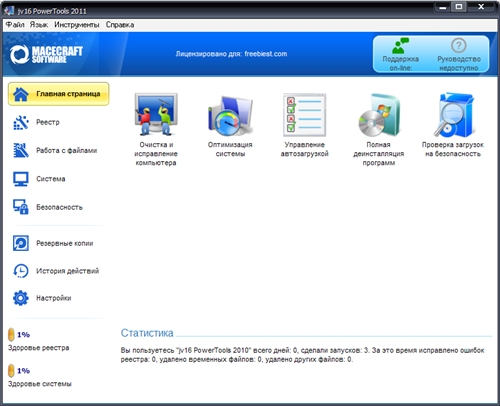Open the full program uninstaller disc icon
Screen dimensions: 500x406
[379, 115]
